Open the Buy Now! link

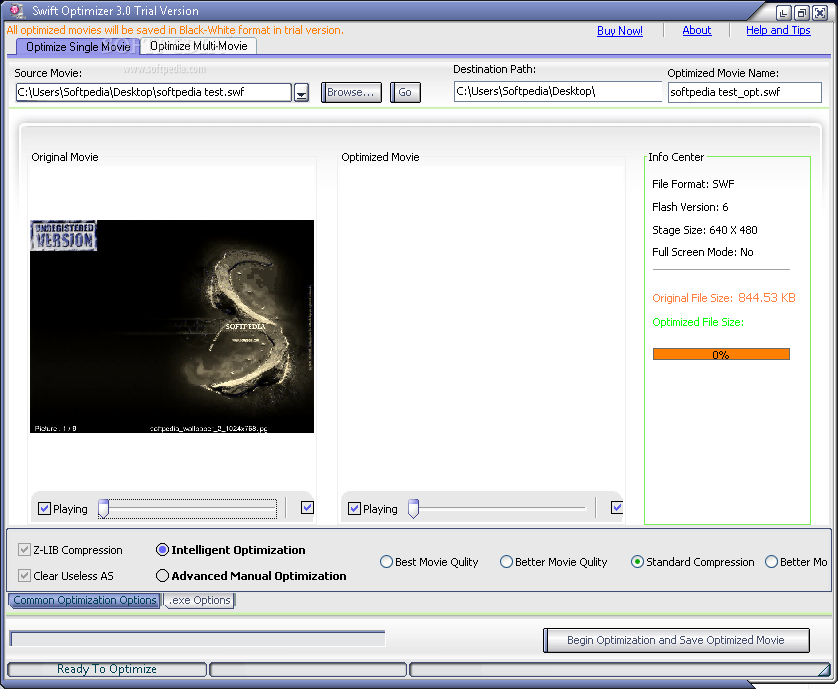click(x=619, y=31)
